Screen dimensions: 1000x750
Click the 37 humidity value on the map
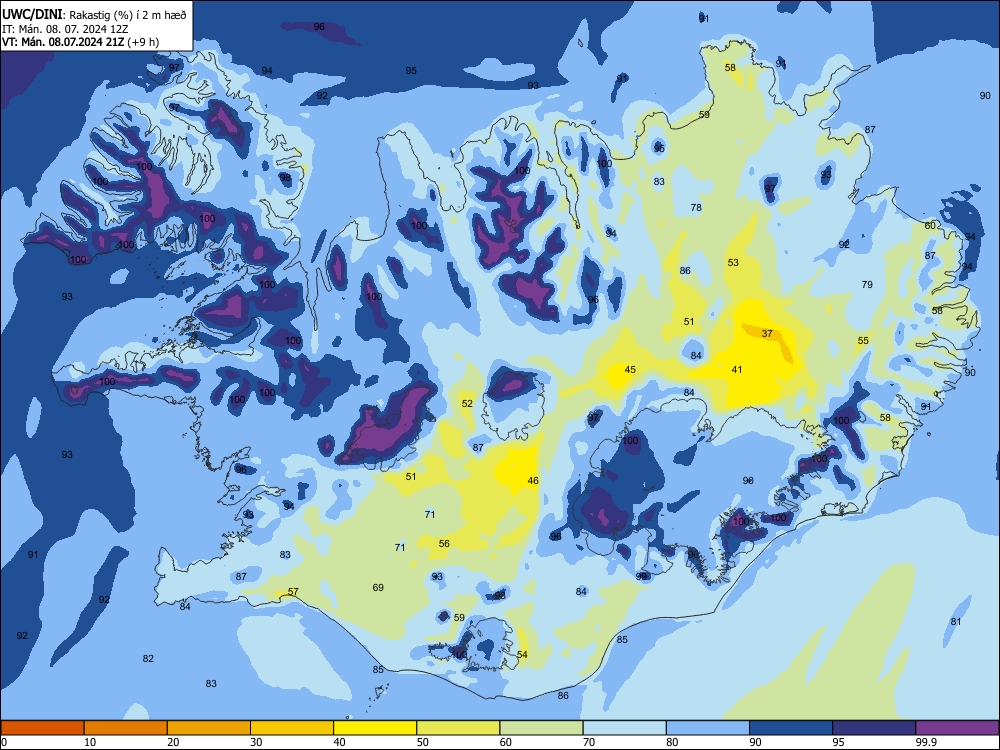pos(767,334)
